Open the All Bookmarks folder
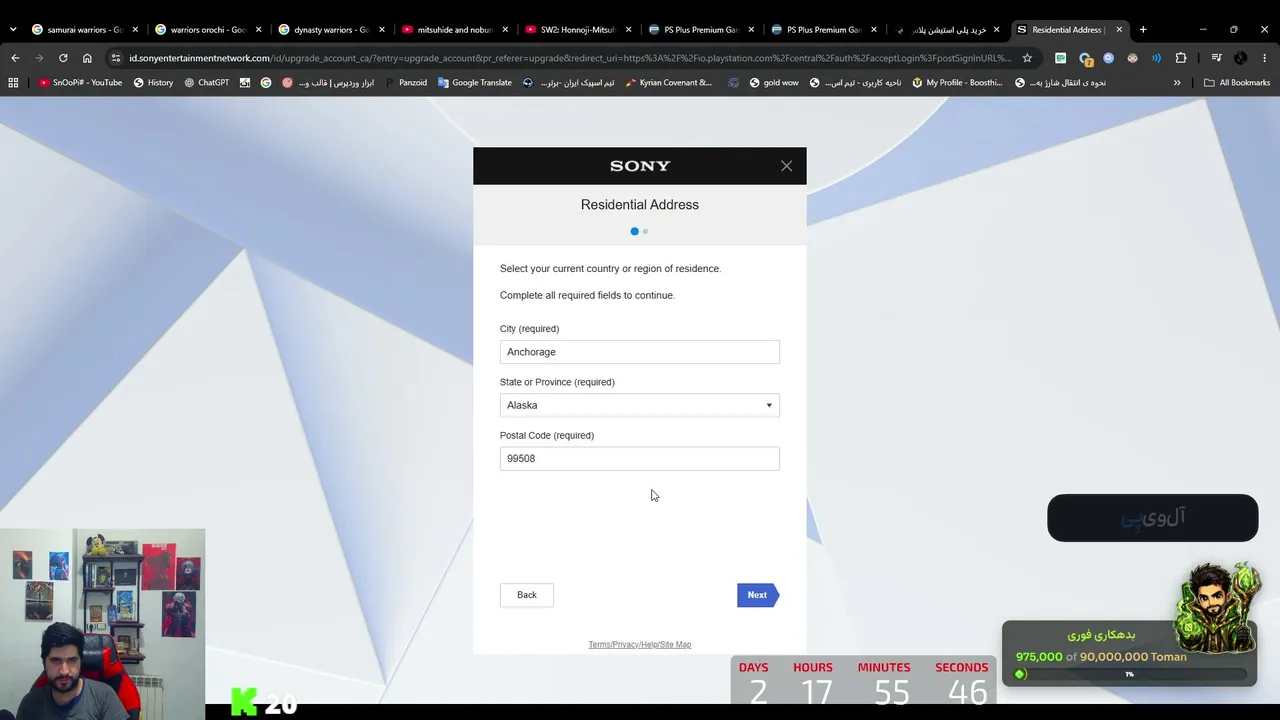Viewport: 1280px width, 720px height. point(1237,83)
